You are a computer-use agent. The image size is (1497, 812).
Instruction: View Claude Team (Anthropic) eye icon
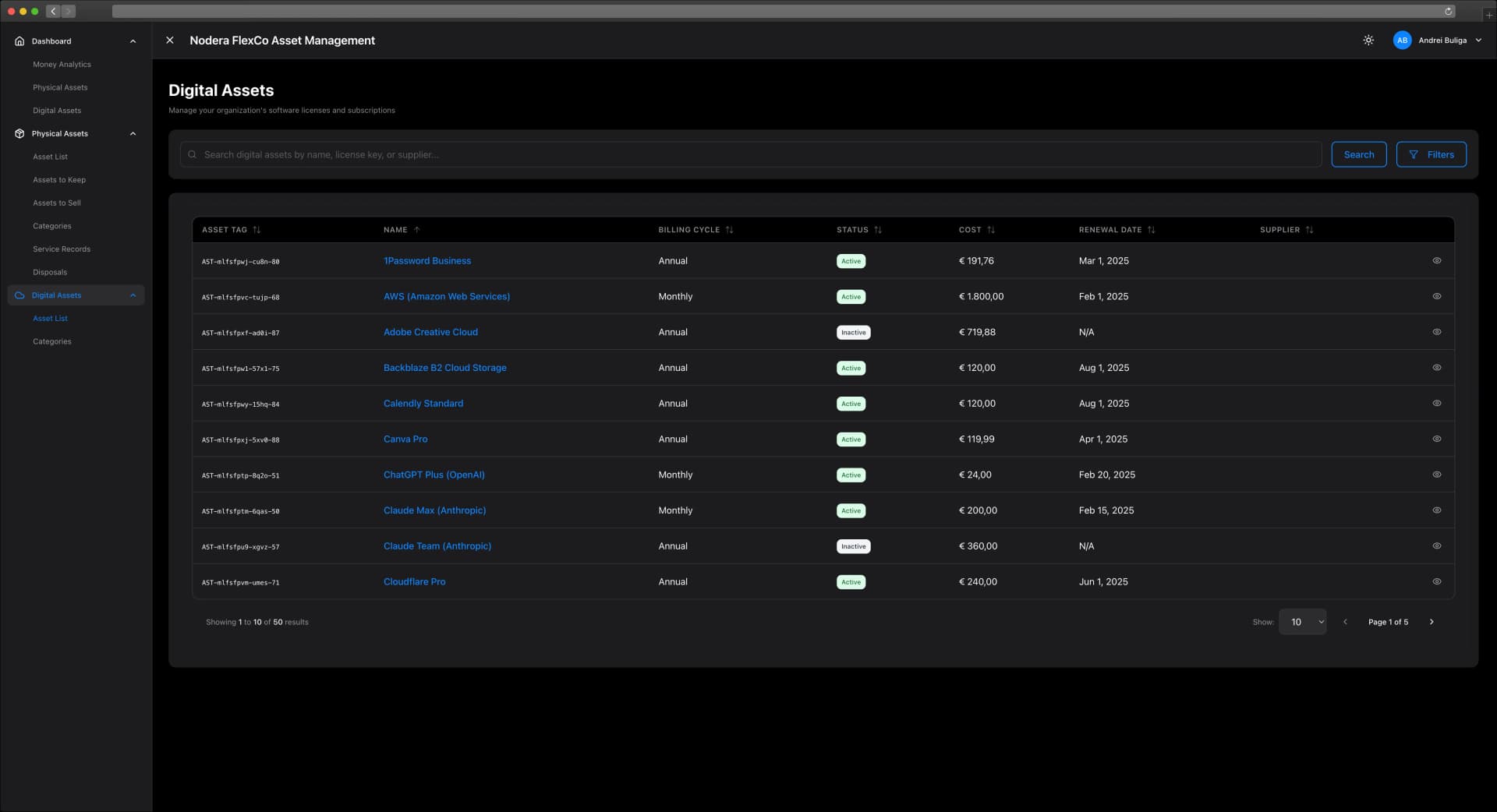1437,546
